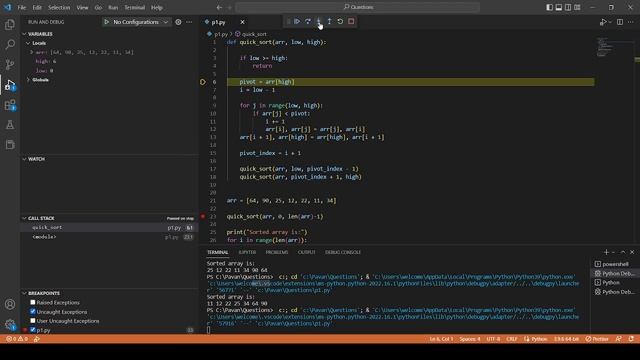Click Continue in the debug toolbar
This screenshot has width=640, height=360.
click(x=297, y=21)
